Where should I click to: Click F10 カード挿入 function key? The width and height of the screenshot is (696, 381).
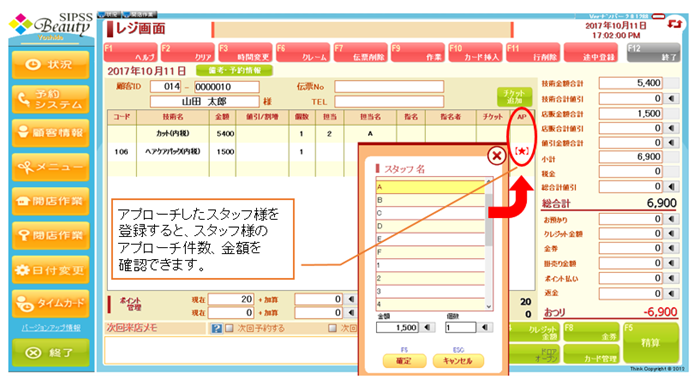pyautogui.click(x=475, y=52)
